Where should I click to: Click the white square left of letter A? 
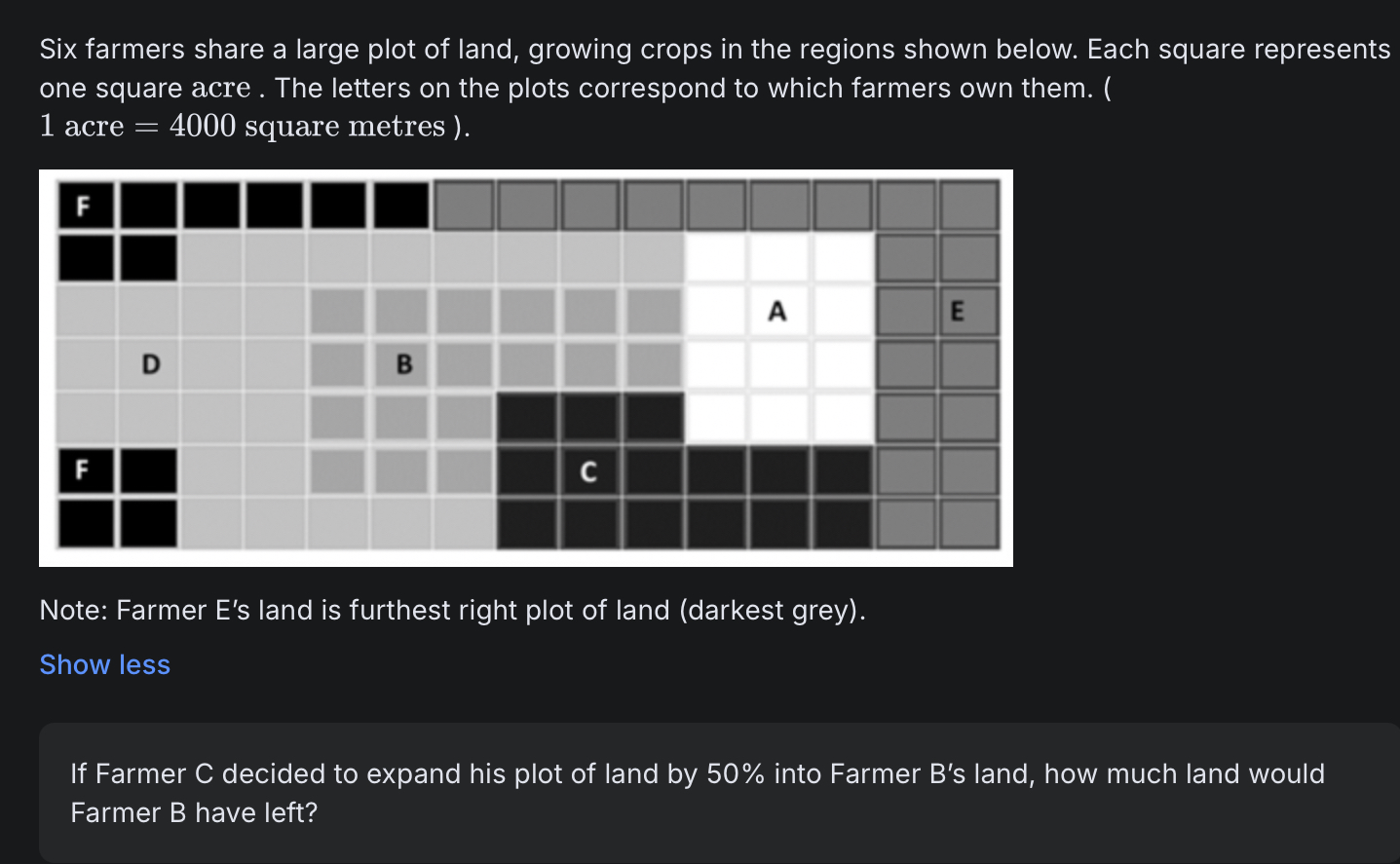pos(716,312)
